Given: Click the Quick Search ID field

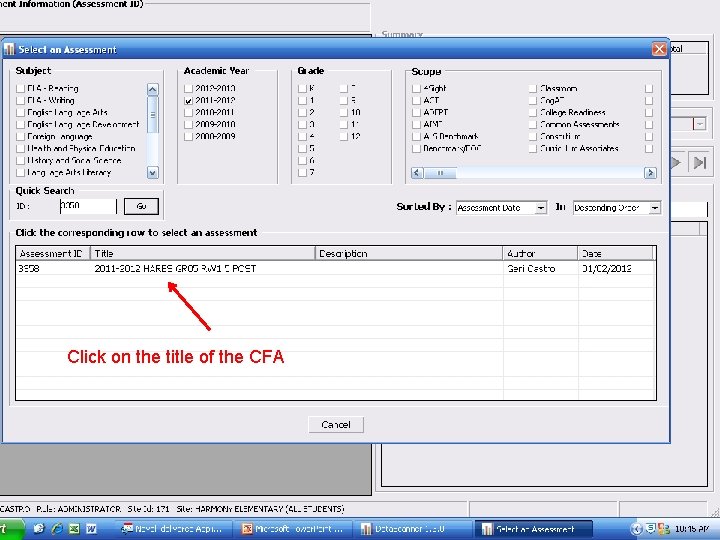Looking at the screenshot, I should pyautogui.click(x=88, y=206).
